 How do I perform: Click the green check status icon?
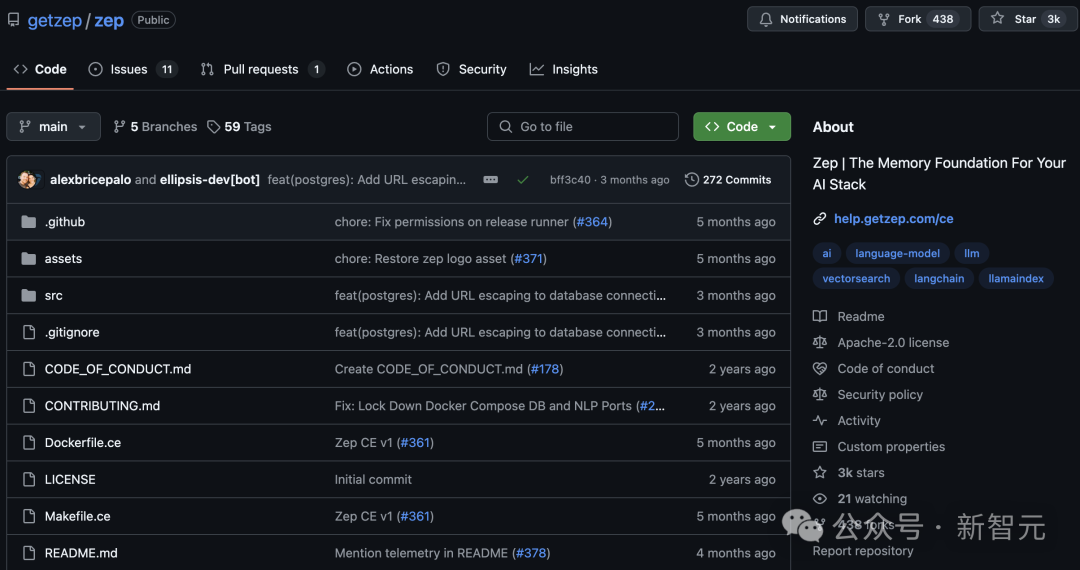[x=523, y=180]
